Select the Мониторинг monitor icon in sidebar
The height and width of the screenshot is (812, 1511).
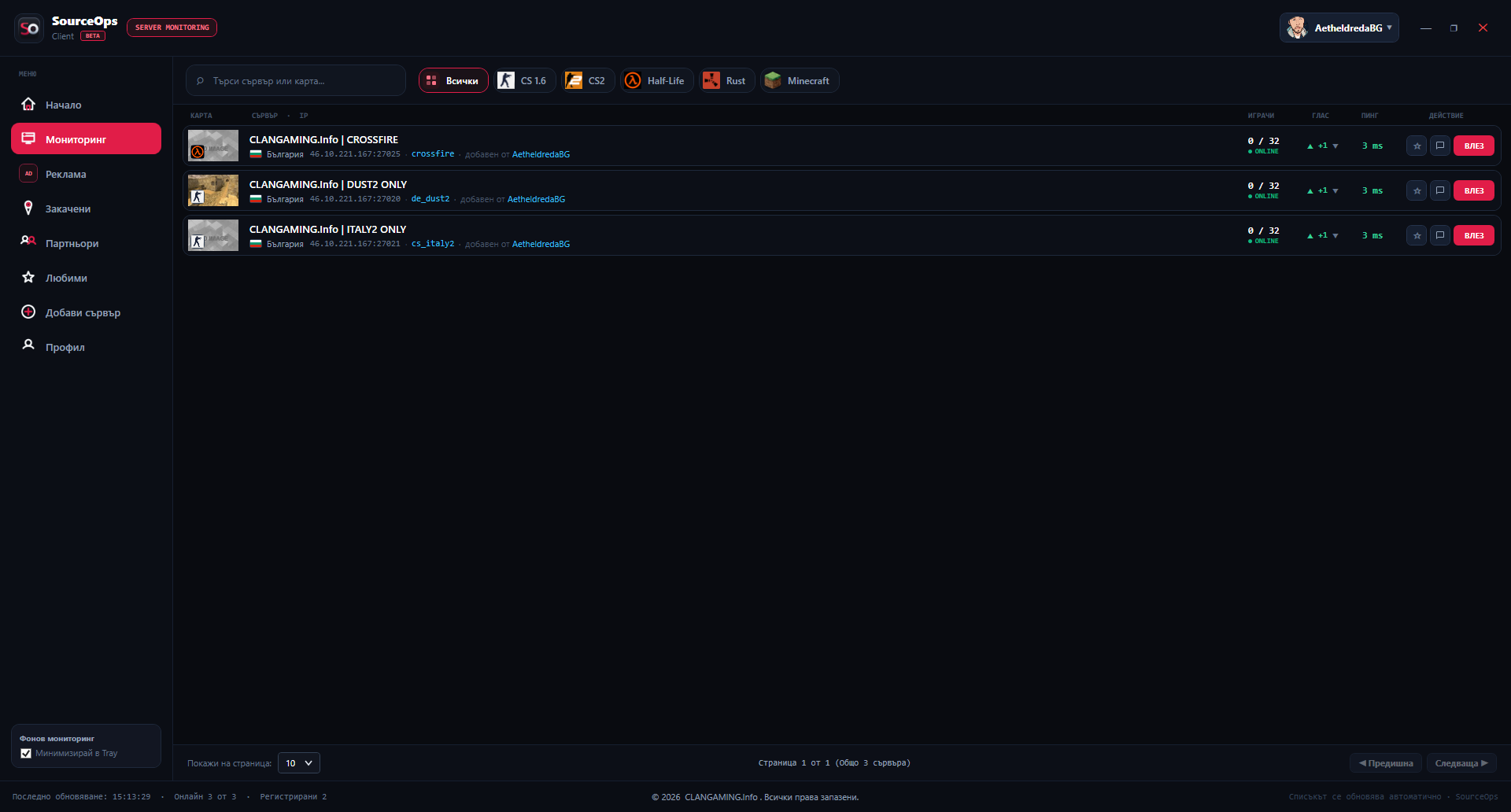pos(28,138)
